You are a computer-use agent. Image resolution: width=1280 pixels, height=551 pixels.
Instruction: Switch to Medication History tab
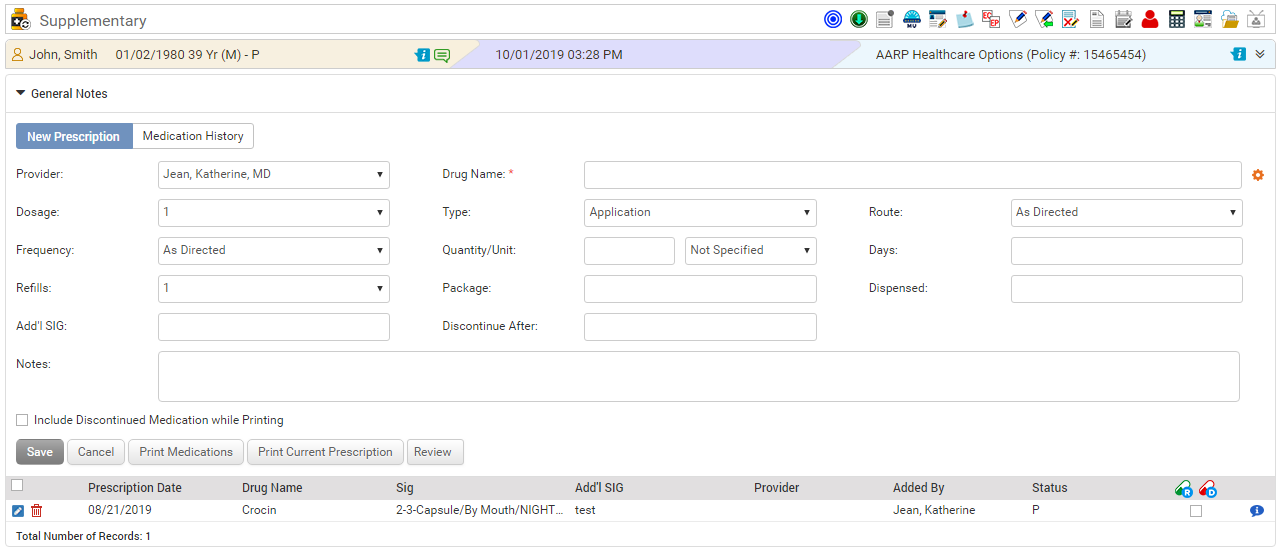(x=193, y=136)
